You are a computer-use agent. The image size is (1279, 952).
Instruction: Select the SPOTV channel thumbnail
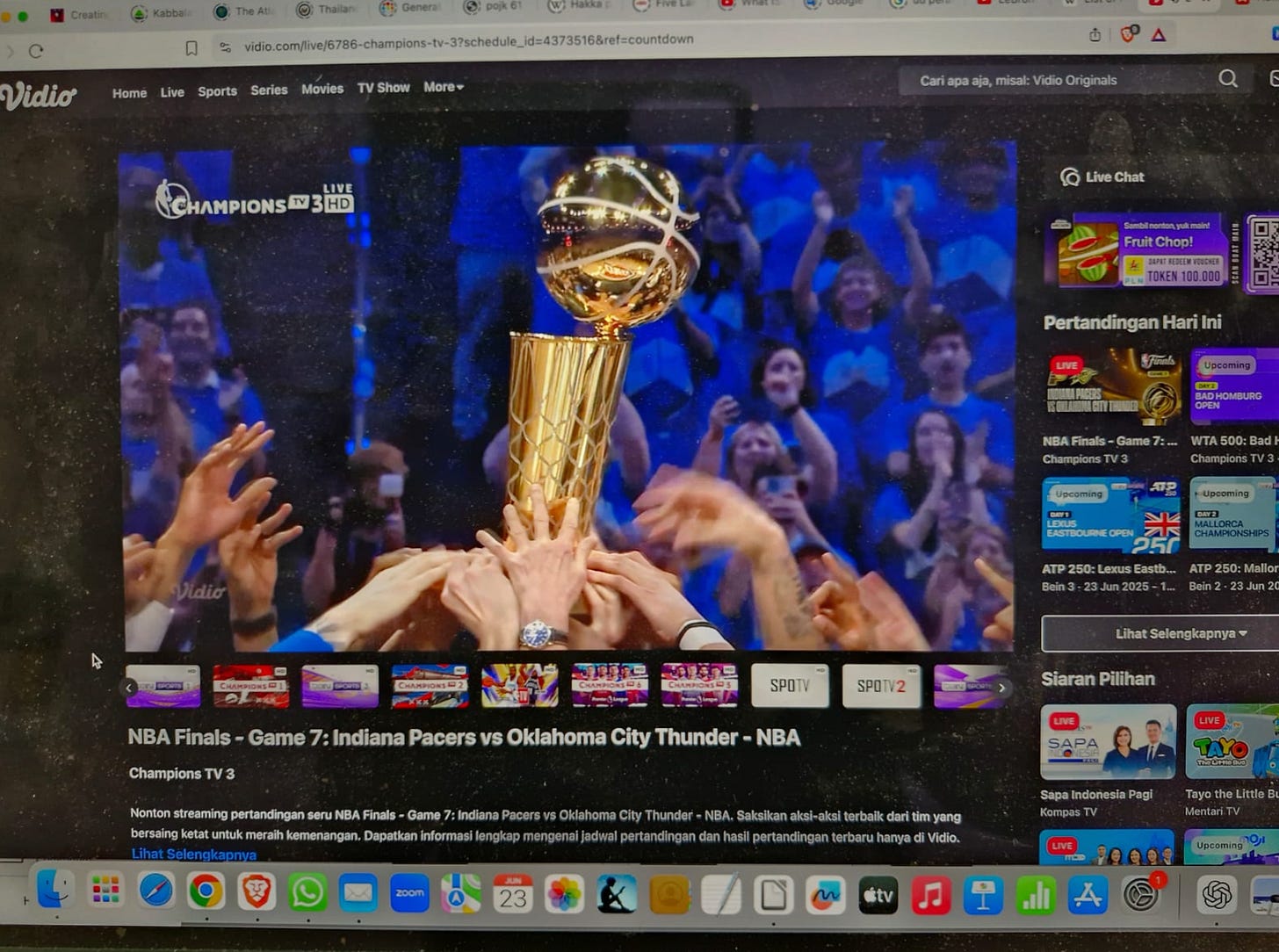coord(790,685)
